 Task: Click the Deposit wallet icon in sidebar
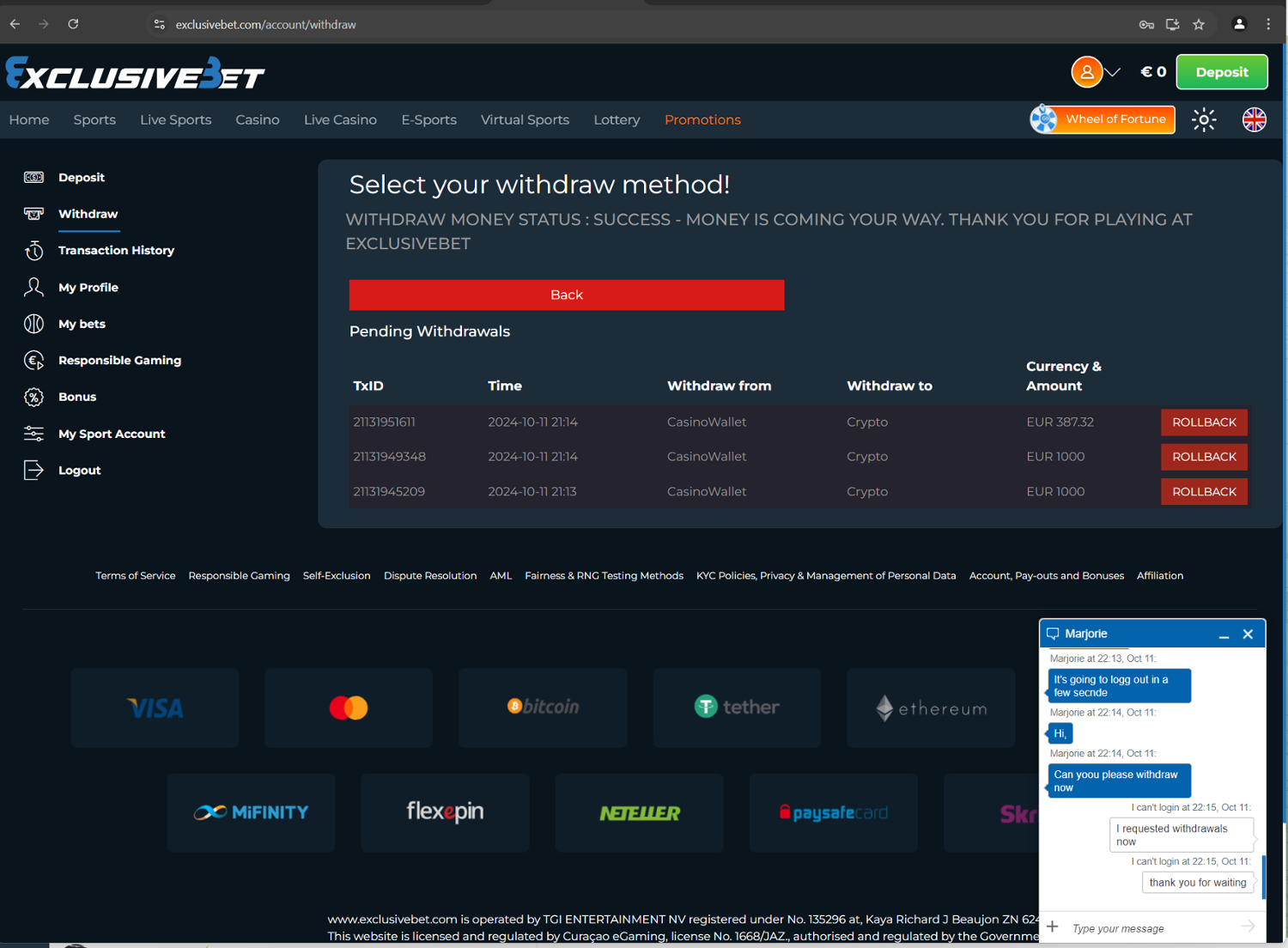[33, 178]
